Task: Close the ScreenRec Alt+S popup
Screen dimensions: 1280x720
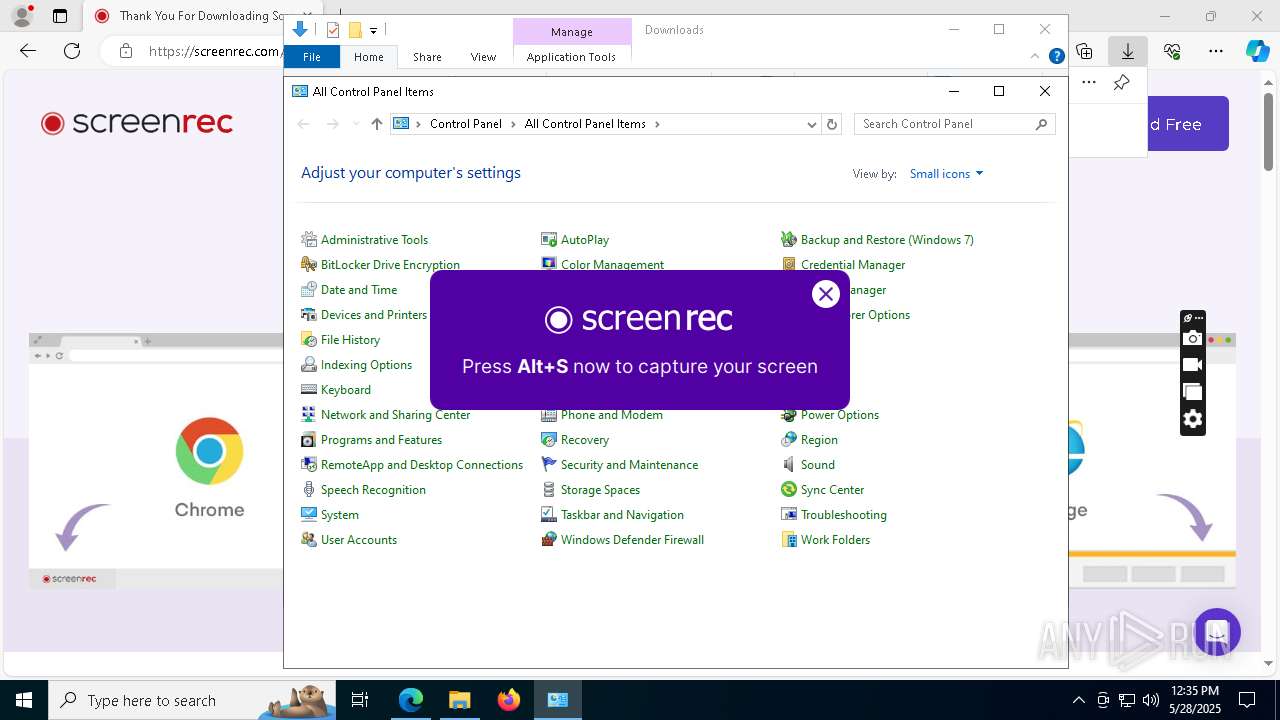Action: click(x=825, y=294)
